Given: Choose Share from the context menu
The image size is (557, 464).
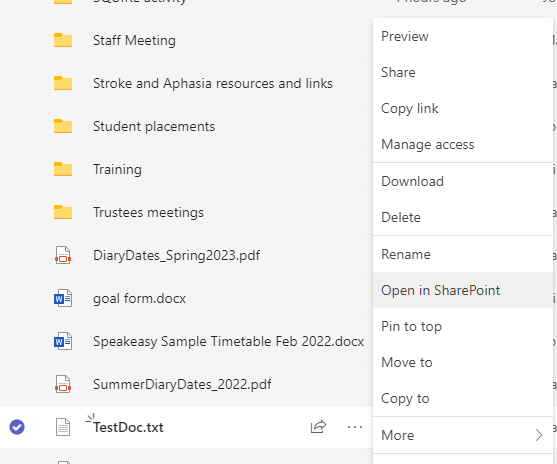Looking at the screenshot, I should pyautogui.click(x=463, y=72).
